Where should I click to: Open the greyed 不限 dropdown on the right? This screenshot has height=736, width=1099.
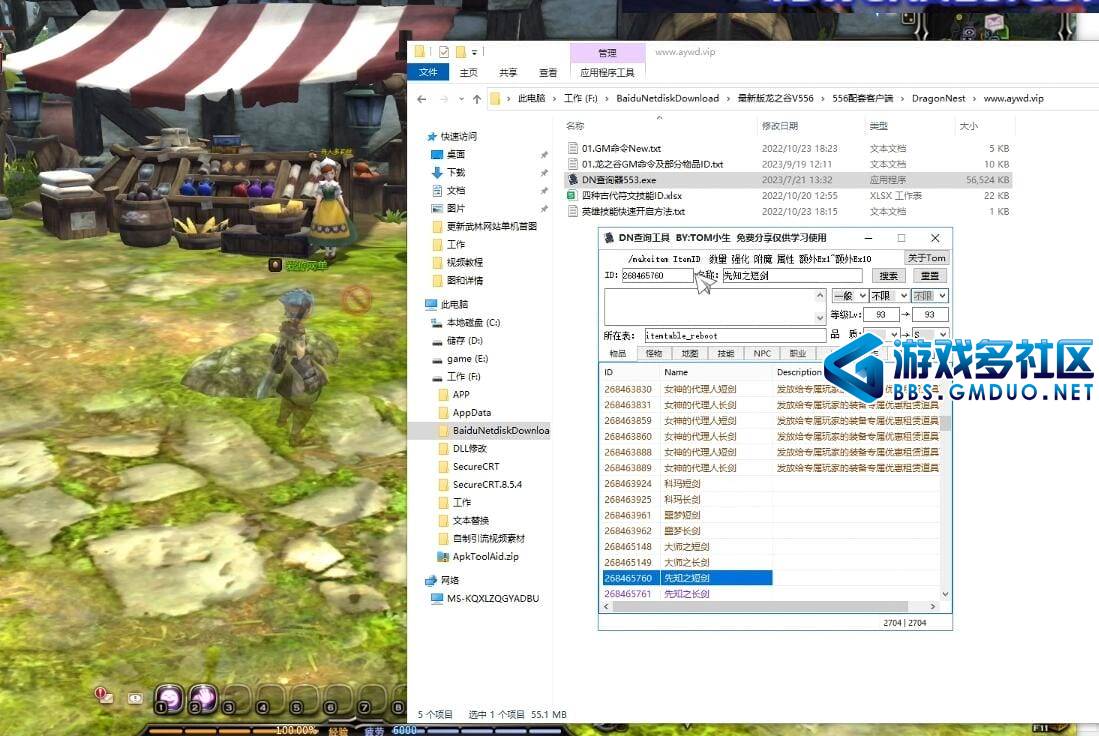929,296
